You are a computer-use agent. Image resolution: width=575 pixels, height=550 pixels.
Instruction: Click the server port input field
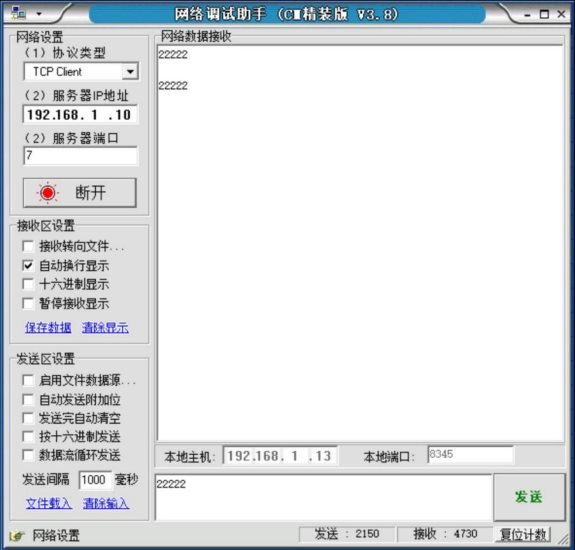tap(81, 155)
